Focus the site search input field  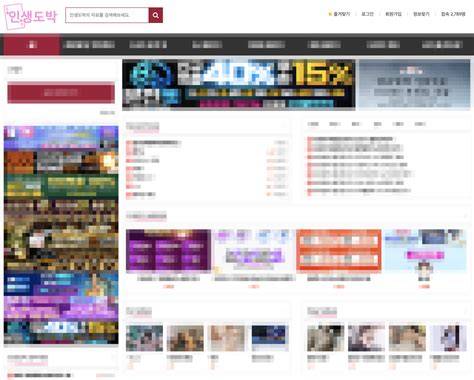click(x=107, y=15)
